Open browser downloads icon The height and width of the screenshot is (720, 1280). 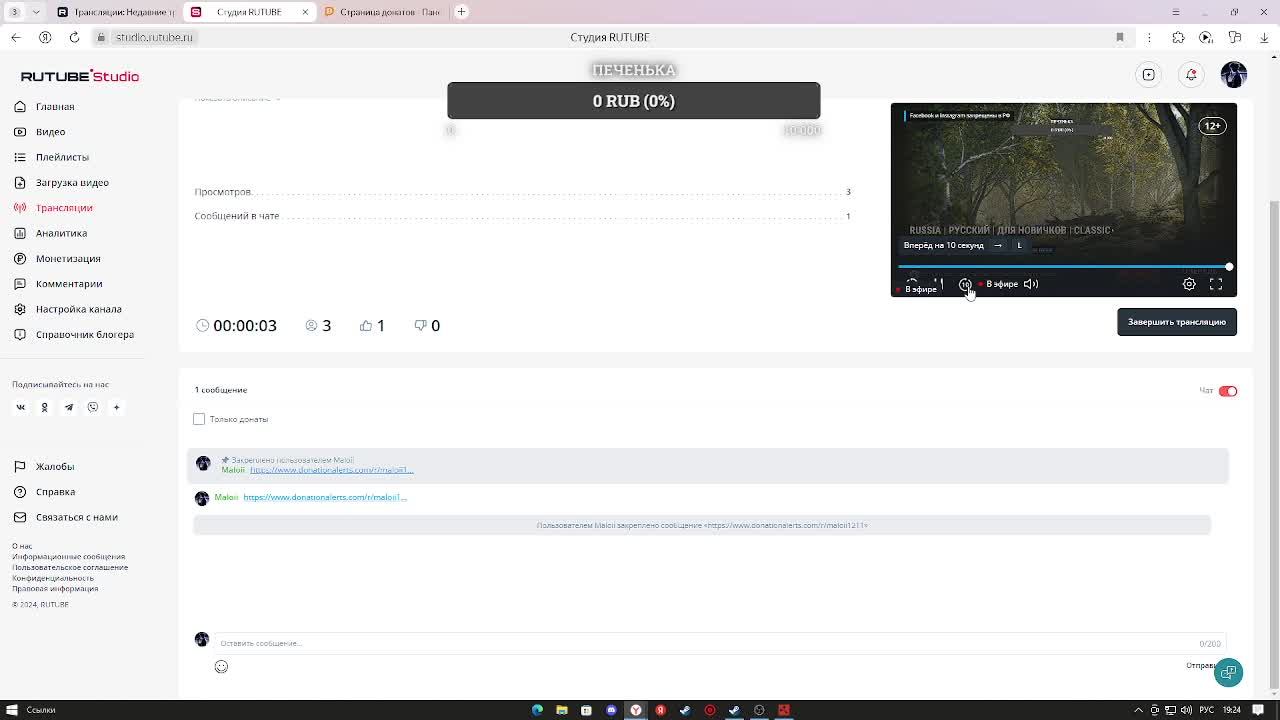[1264, 37]
